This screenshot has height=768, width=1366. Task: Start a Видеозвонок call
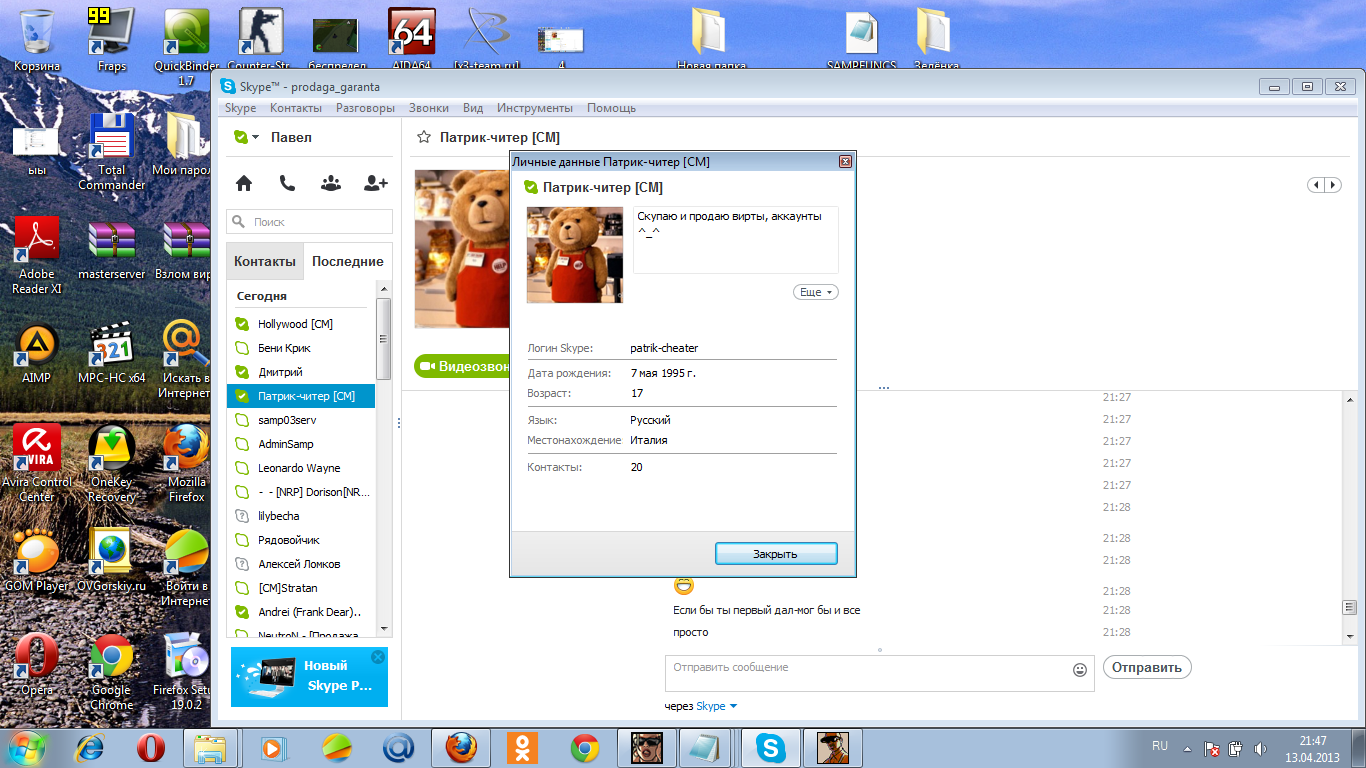[463, 366]
